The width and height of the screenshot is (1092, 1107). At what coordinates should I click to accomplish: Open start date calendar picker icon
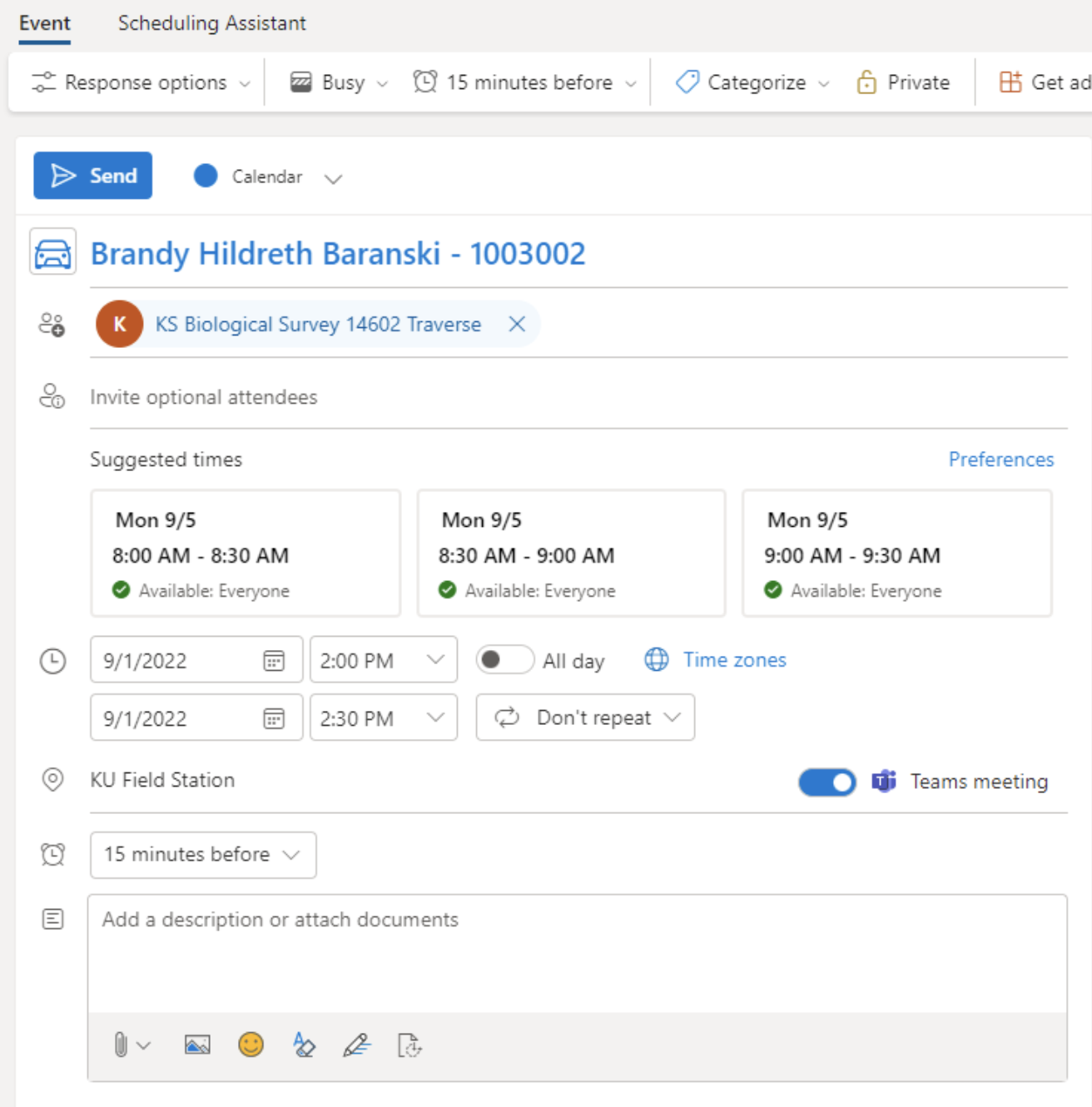click(274, 661)
